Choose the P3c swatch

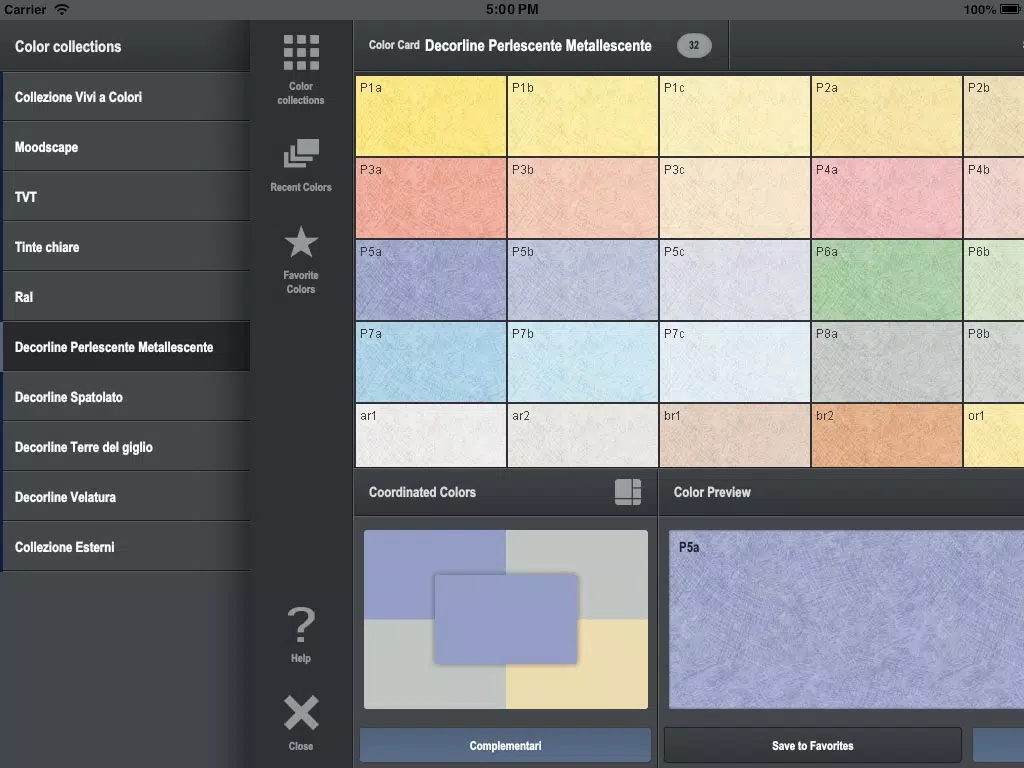coord(735,198)
